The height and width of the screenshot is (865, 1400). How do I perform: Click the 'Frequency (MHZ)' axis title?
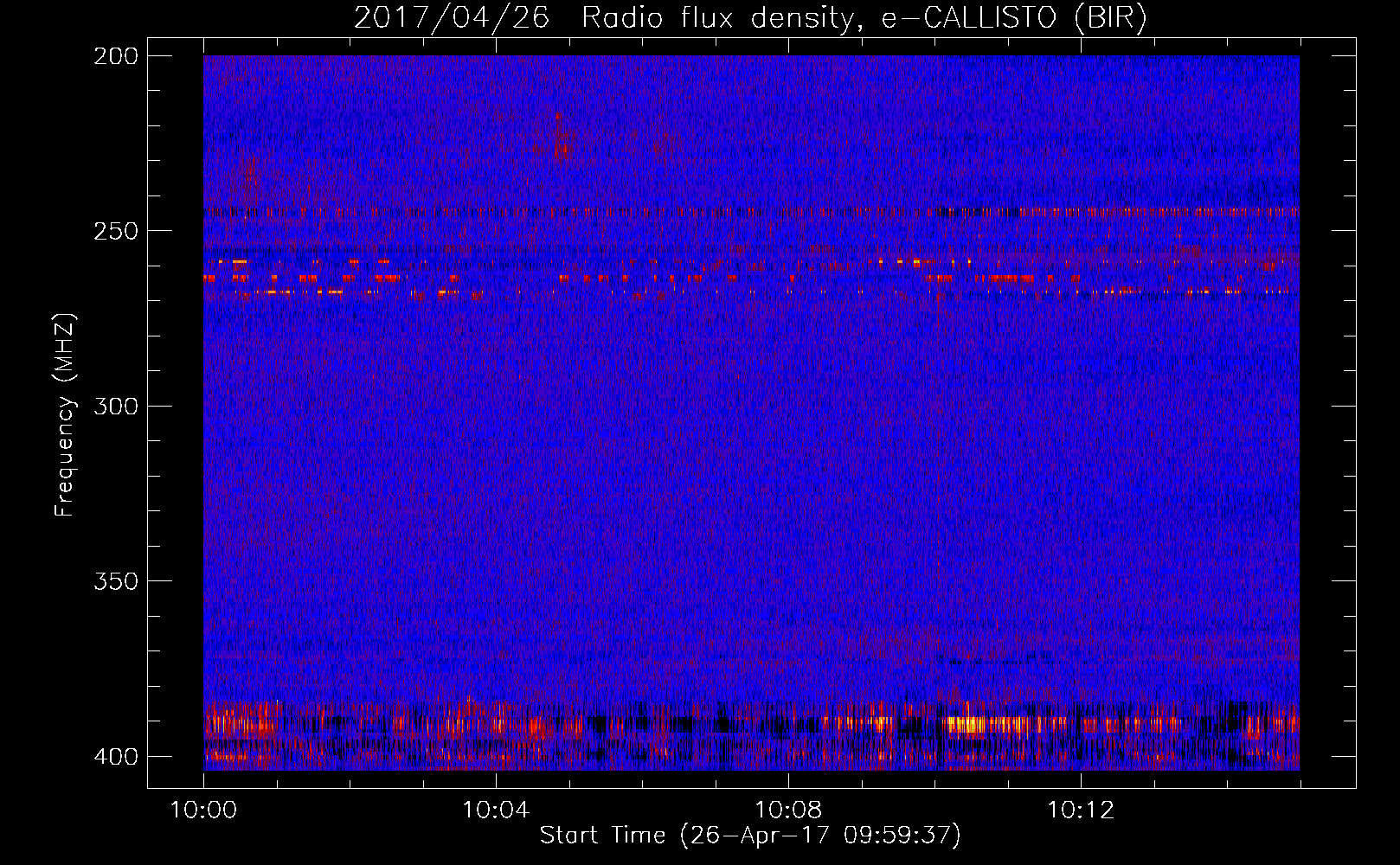point(65,414)
